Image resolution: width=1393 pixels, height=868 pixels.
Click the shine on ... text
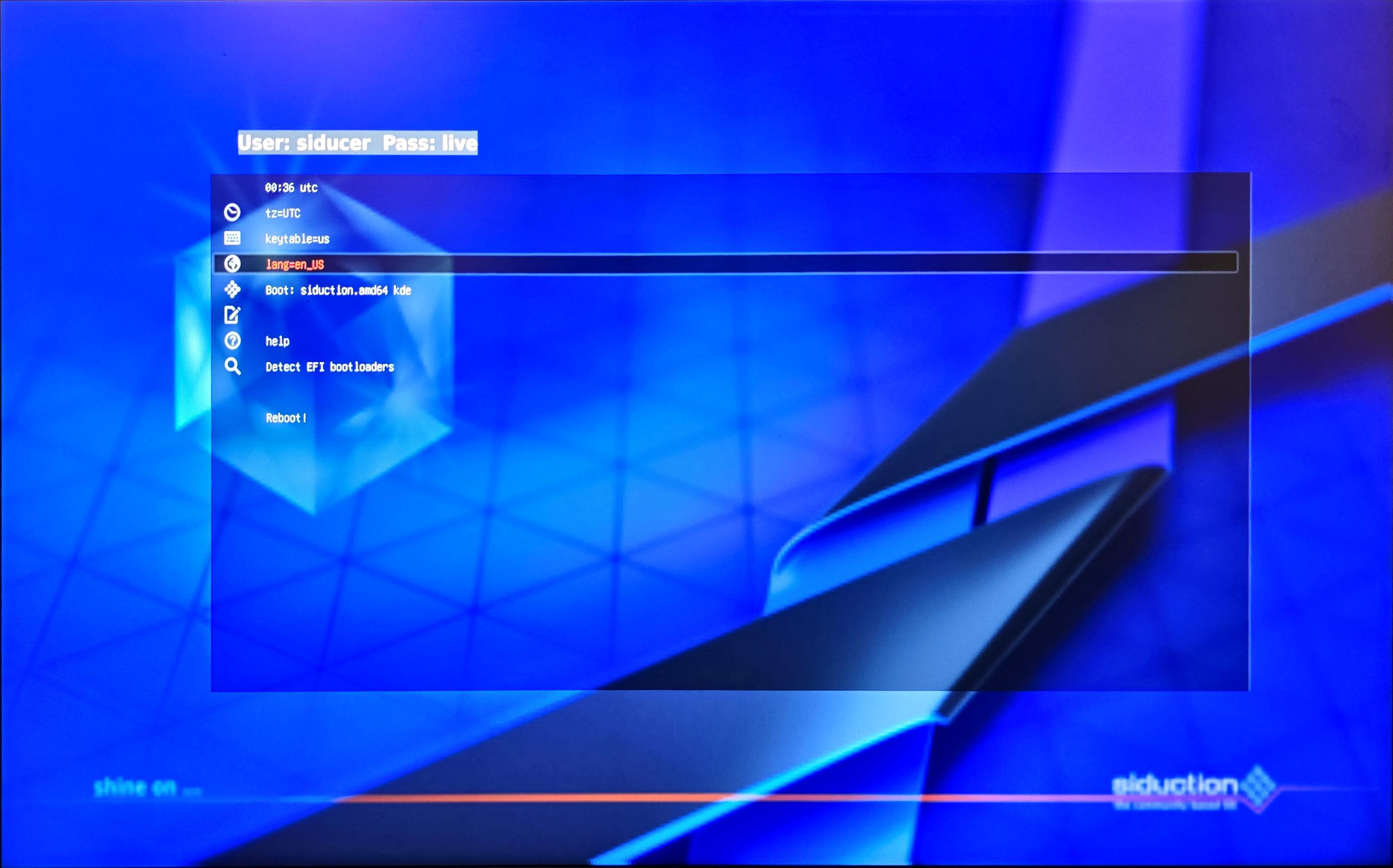[147, 787]
